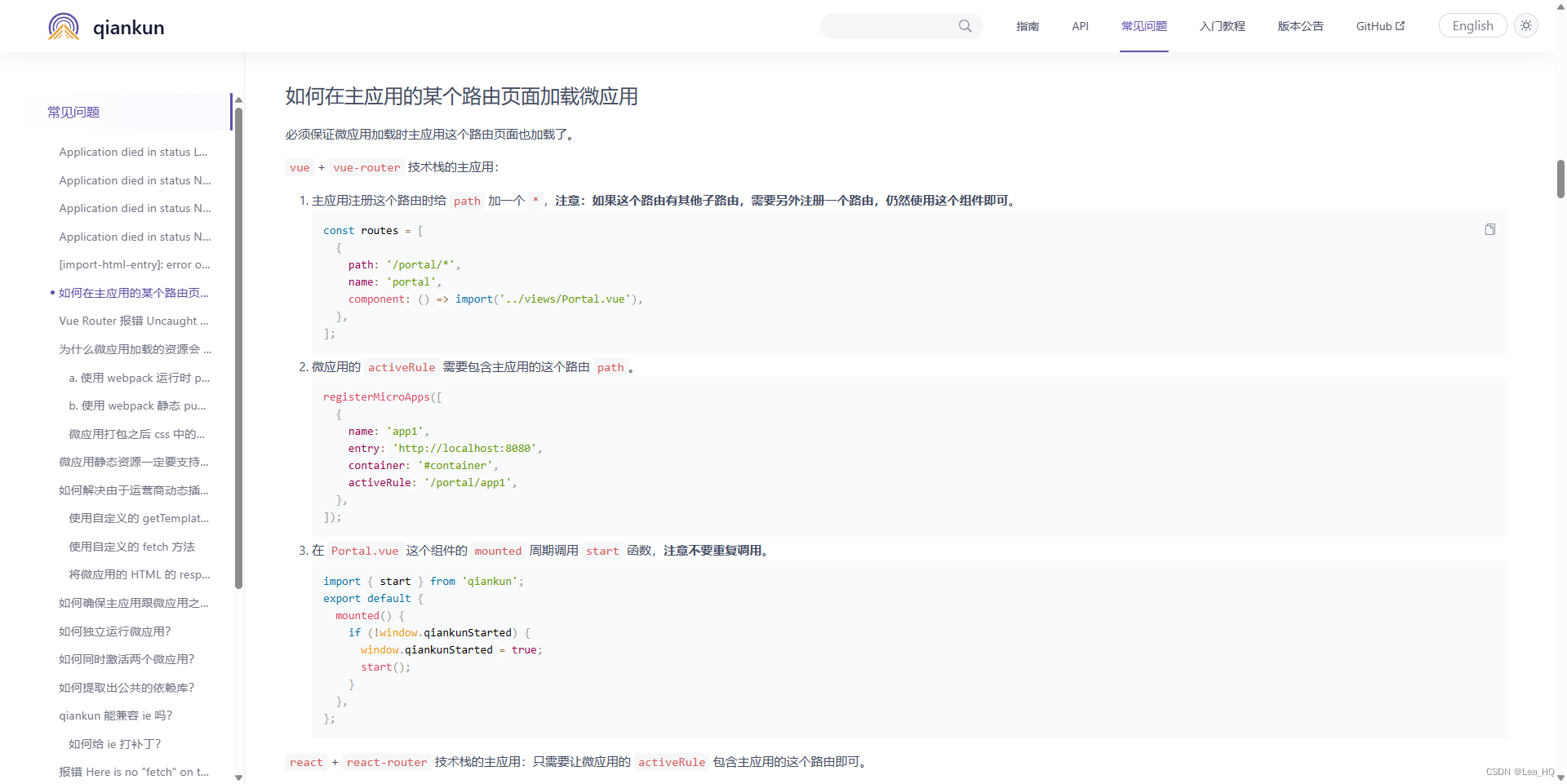Click the search magnifier icon
This screenshot has width=1567, height=784.
pos(966,26)
